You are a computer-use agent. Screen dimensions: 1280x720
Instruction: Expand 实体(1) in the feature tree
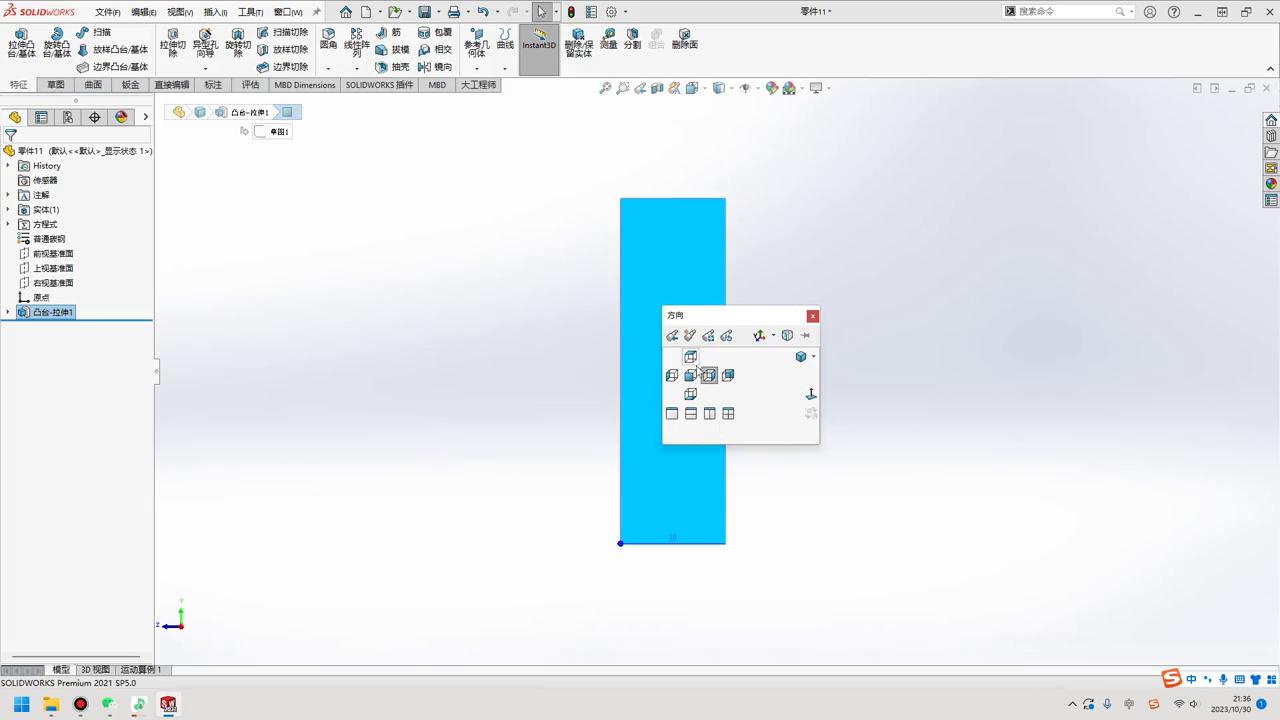click(x=8, y=209)
